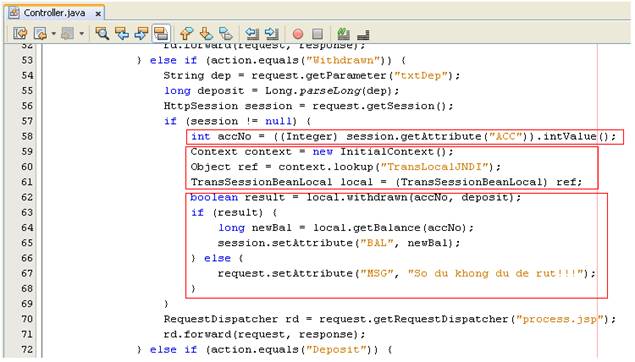Go to the next search occurrence
Screen dimensions: 635x362
point(141,34)
